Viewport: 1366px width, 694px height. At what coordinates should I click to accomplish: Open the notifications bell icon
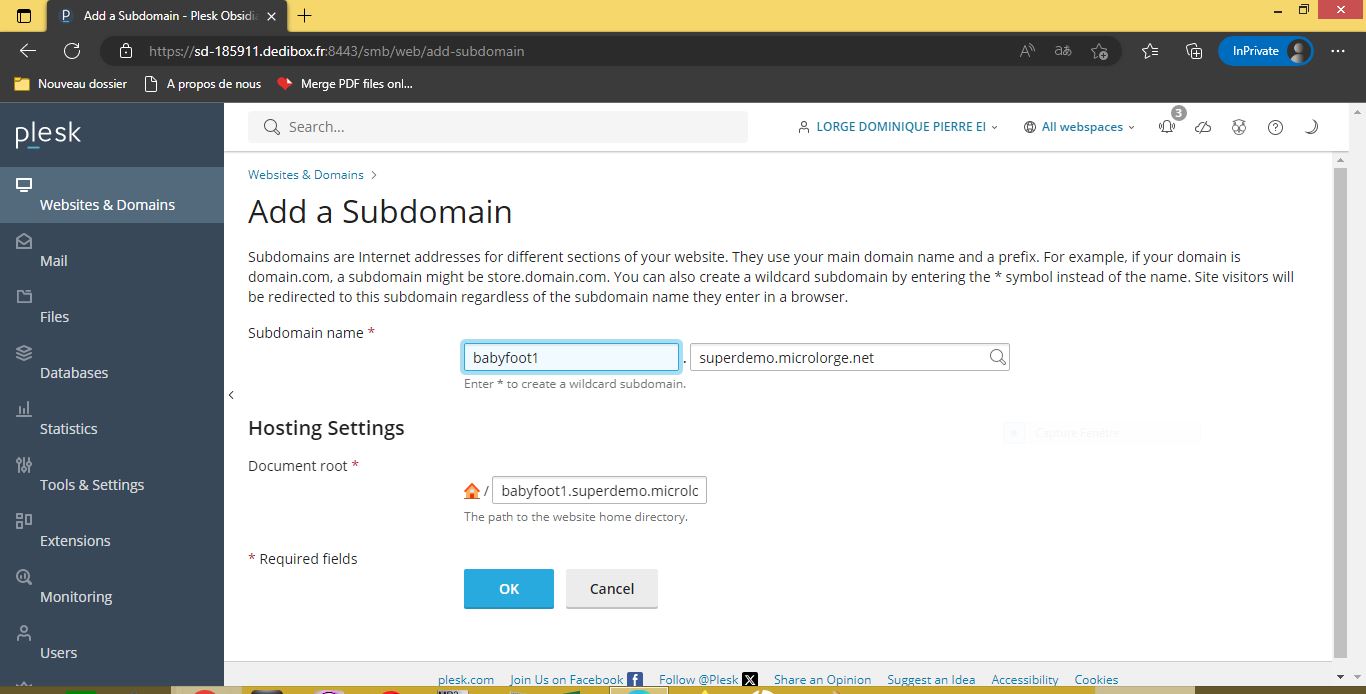click(1167, 127)
